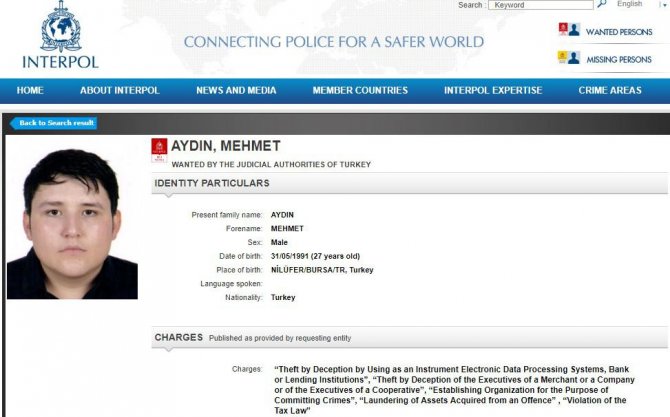Image resolution: width=670 pixels, height=417 pixels.
Task: Select Member Countries in navigation bar
Action: (x=360, y=91)
